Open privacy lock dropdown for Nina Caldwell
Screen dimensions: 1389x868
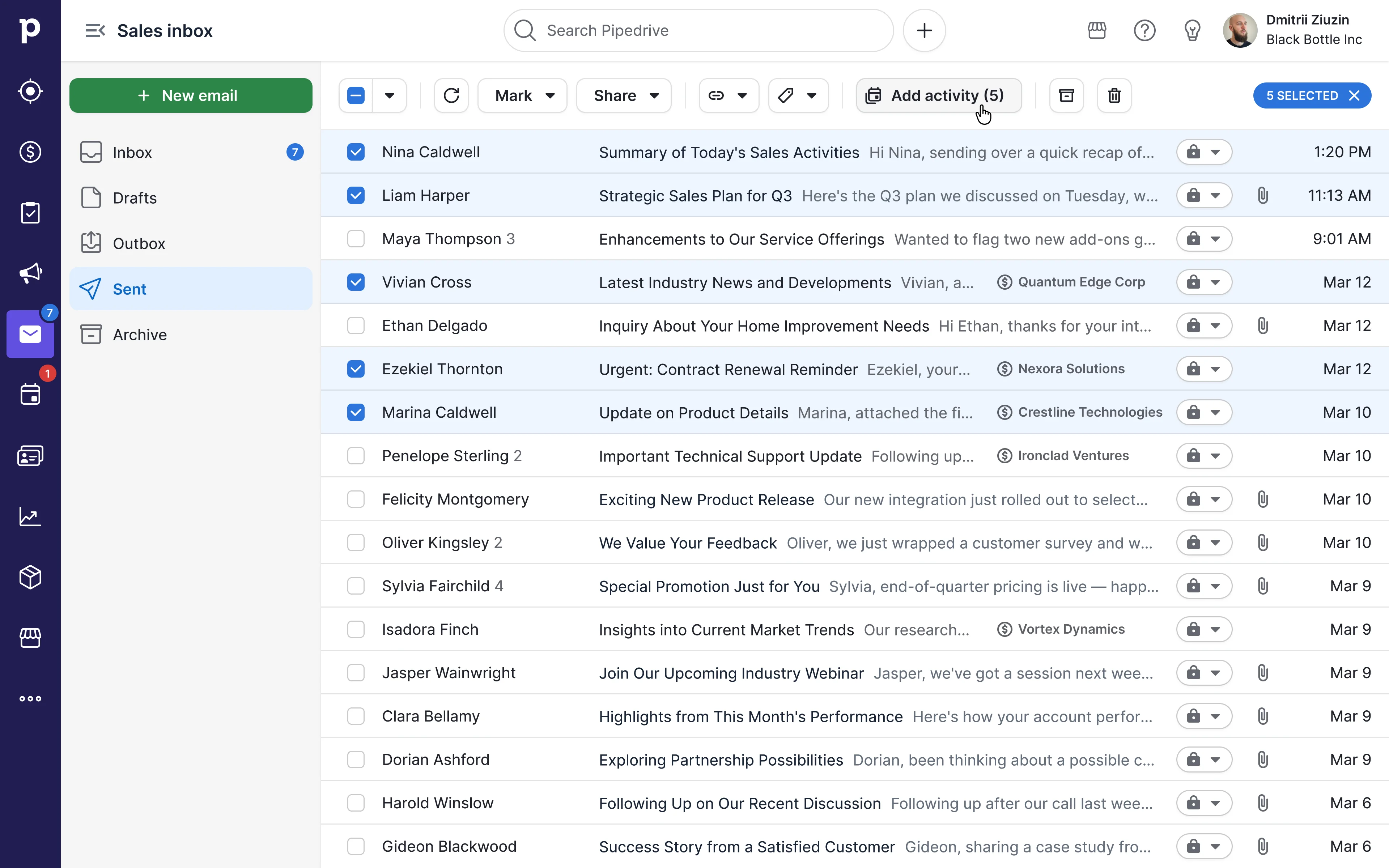(1204, 152)
